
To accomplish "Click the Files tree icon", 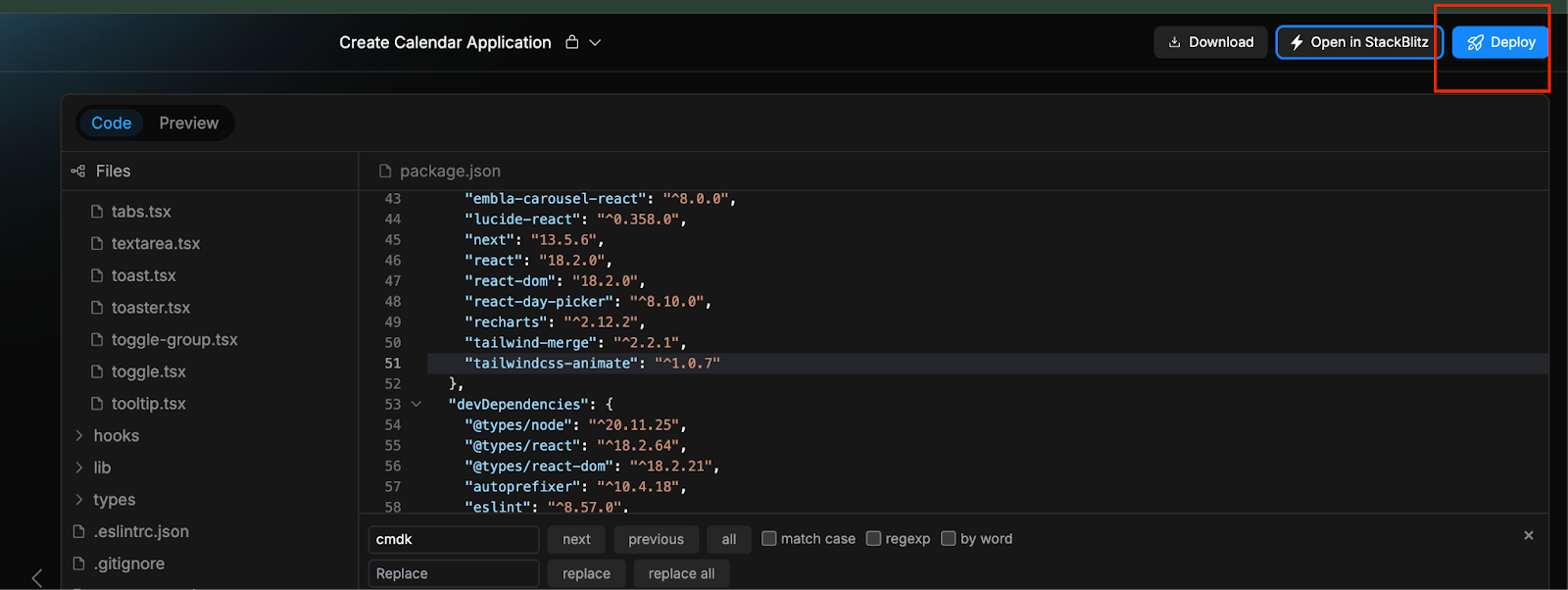I will [x=78, y=171].
